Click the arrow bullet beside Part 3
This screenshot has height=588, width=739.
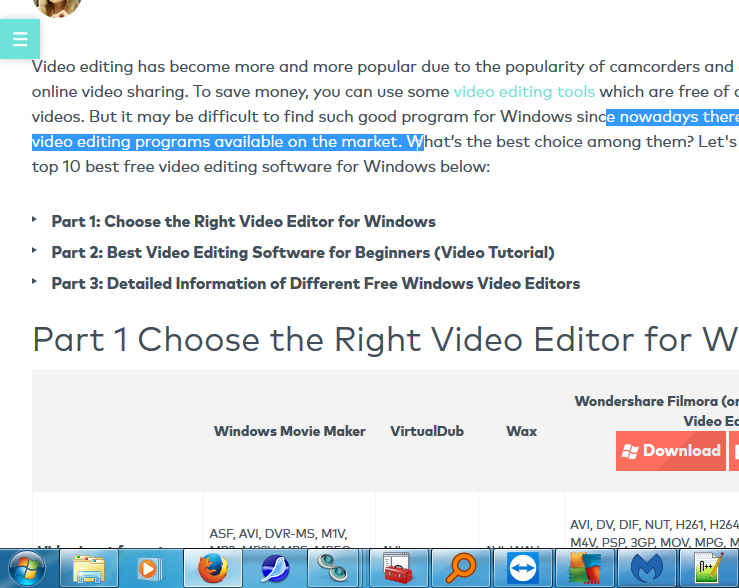[x=34, y=282]
